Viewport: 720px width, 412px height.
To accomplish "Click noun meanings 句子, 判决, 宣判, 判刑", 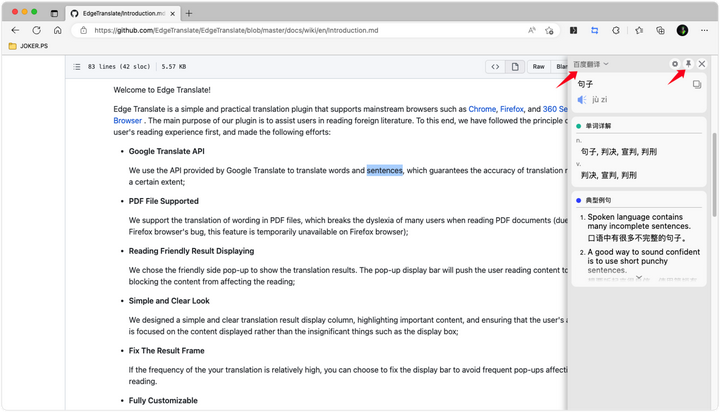I will pyautogui.click(x=619, y=152).
